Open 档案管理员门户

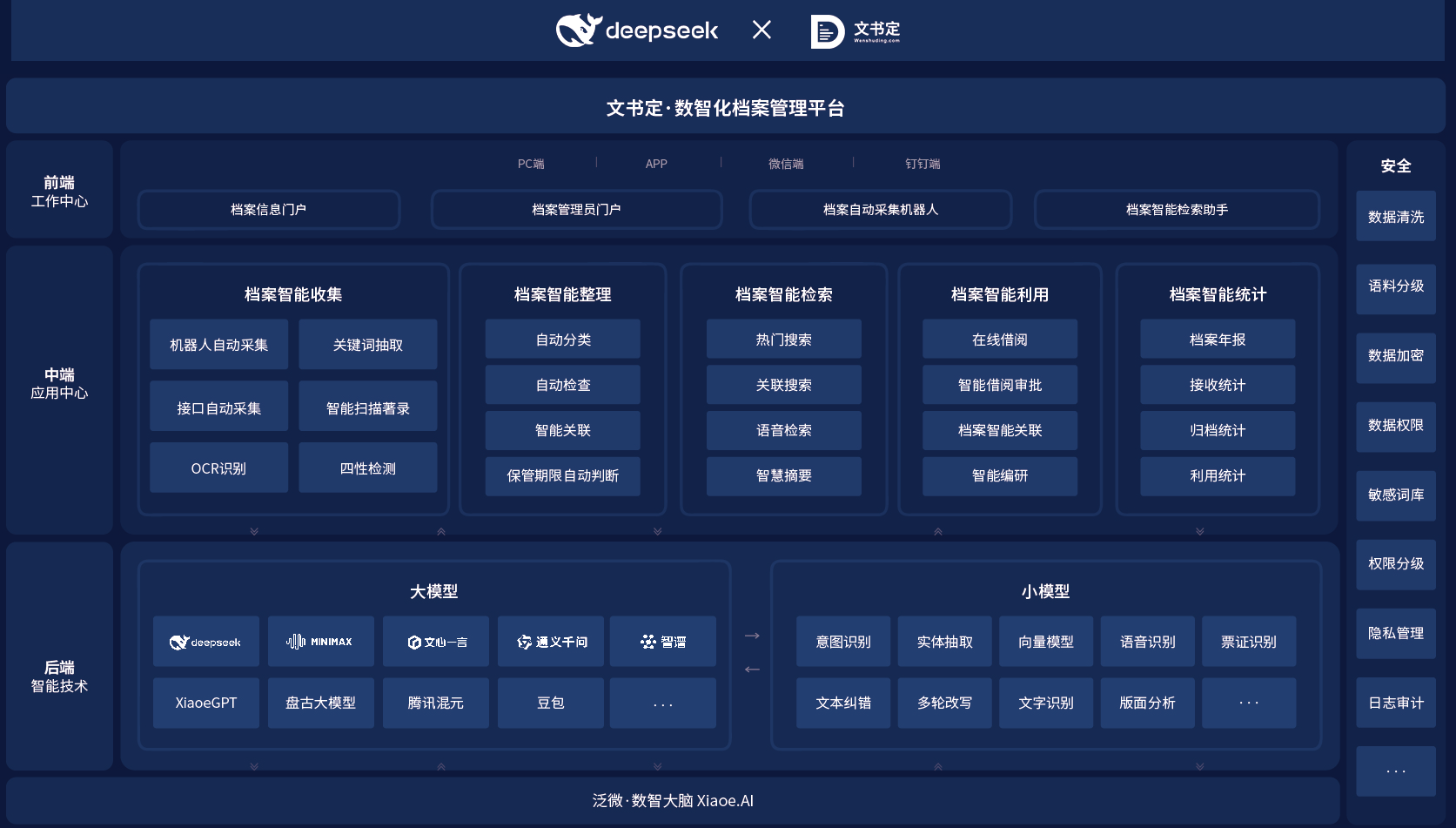pos(576,210)
